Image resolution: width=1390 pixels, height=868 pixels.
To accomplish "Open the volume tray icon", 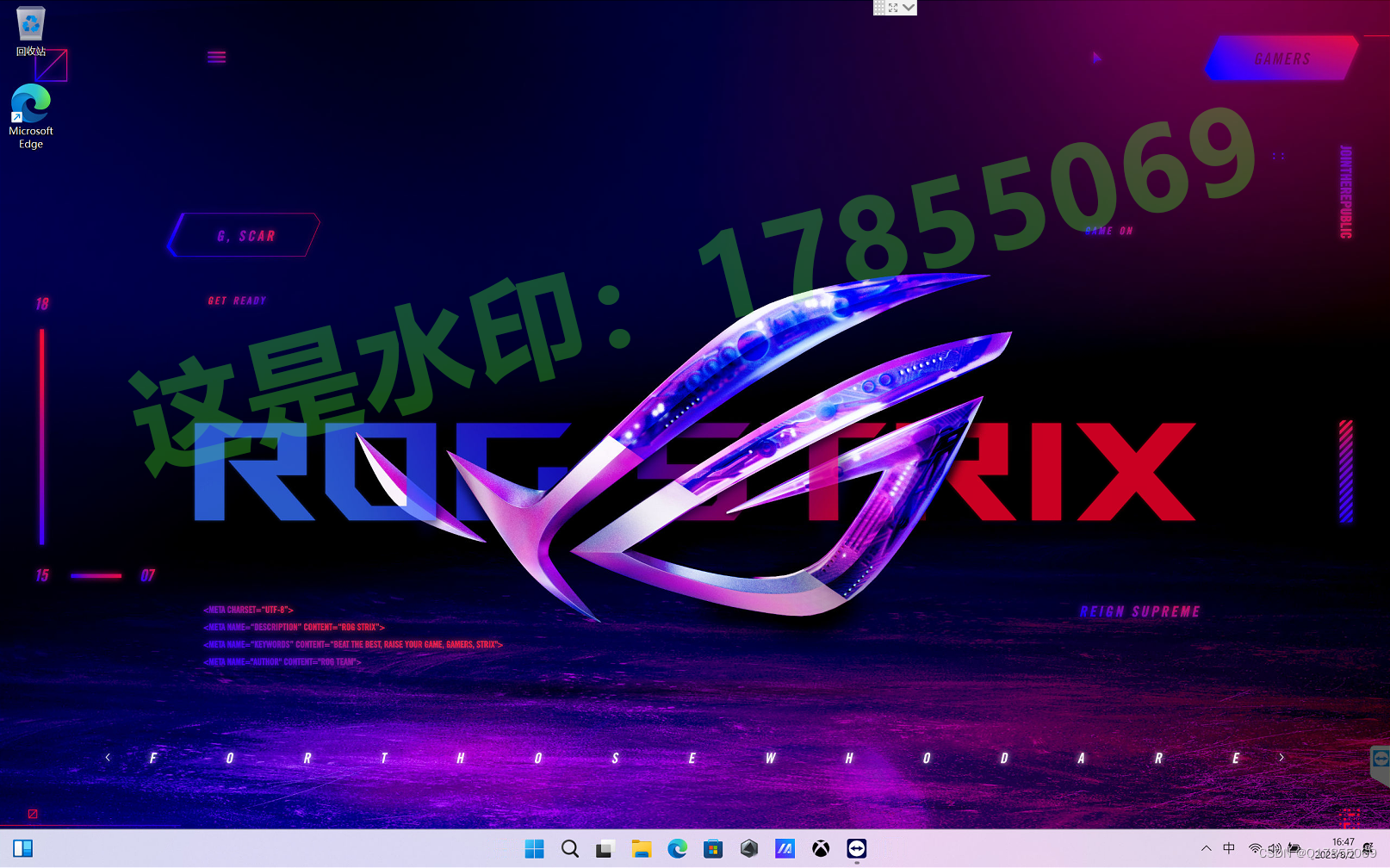I will (1275, 849).
